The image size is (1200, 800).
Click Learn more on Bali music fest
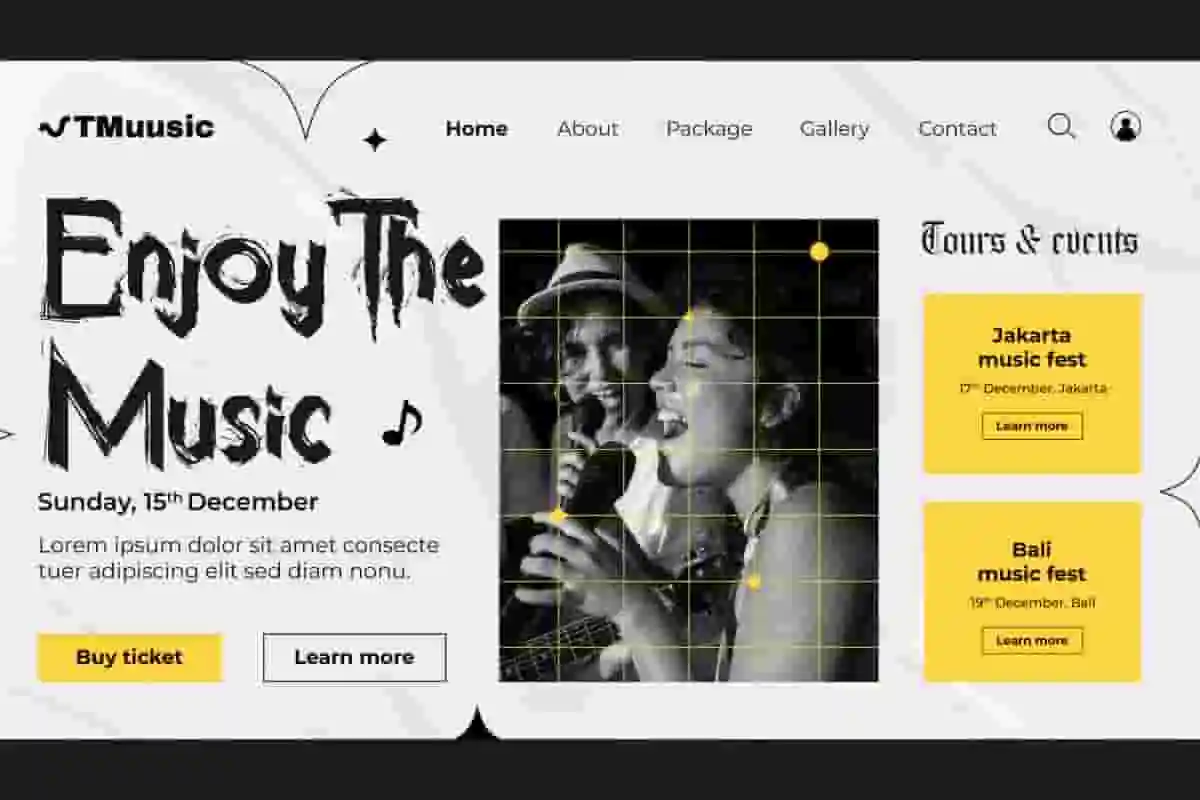click(1032, 641)
